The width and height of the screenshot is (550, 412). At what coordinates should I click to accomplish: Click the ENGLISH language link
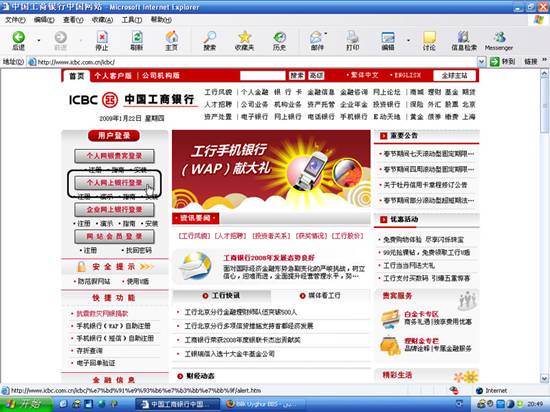pos(408,75)
